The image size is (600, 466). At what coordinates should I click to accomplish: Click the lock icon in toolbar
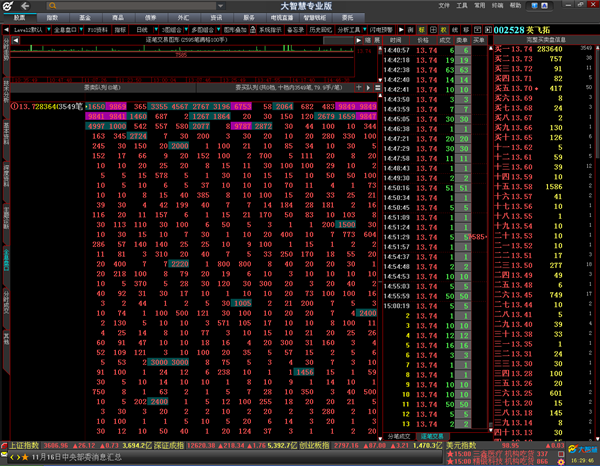(x=253, y=29)
